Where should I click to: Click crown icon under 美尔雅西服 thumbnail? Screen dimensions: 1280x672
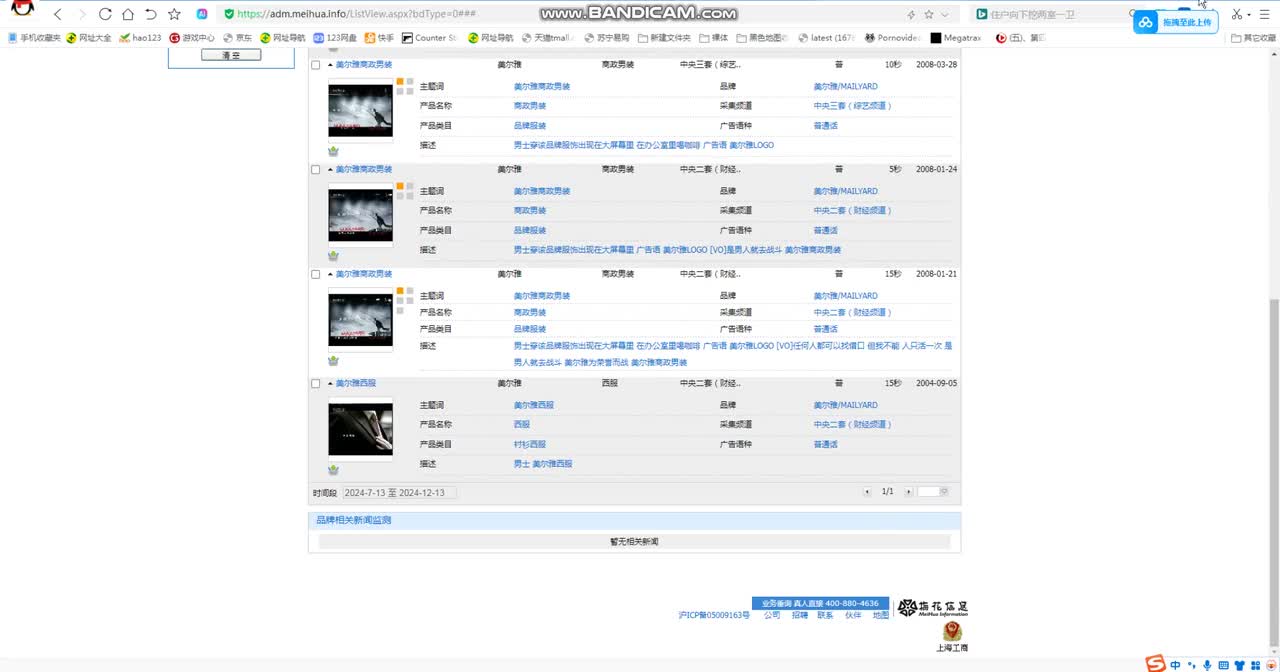[x=333, y=470]
